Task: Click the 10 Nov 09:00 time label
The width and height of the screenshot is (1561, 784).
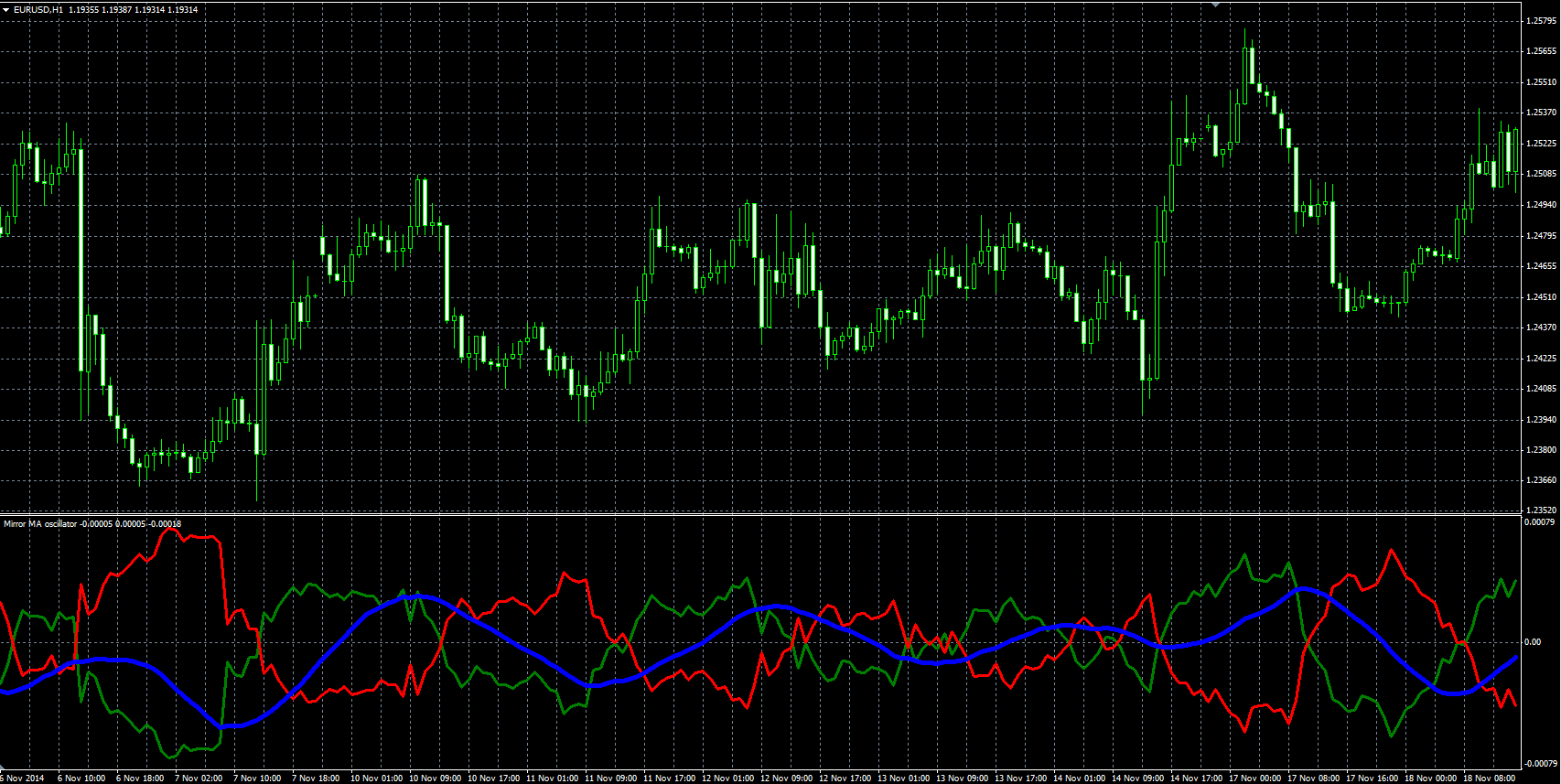Action: click(x=436, y=779)
